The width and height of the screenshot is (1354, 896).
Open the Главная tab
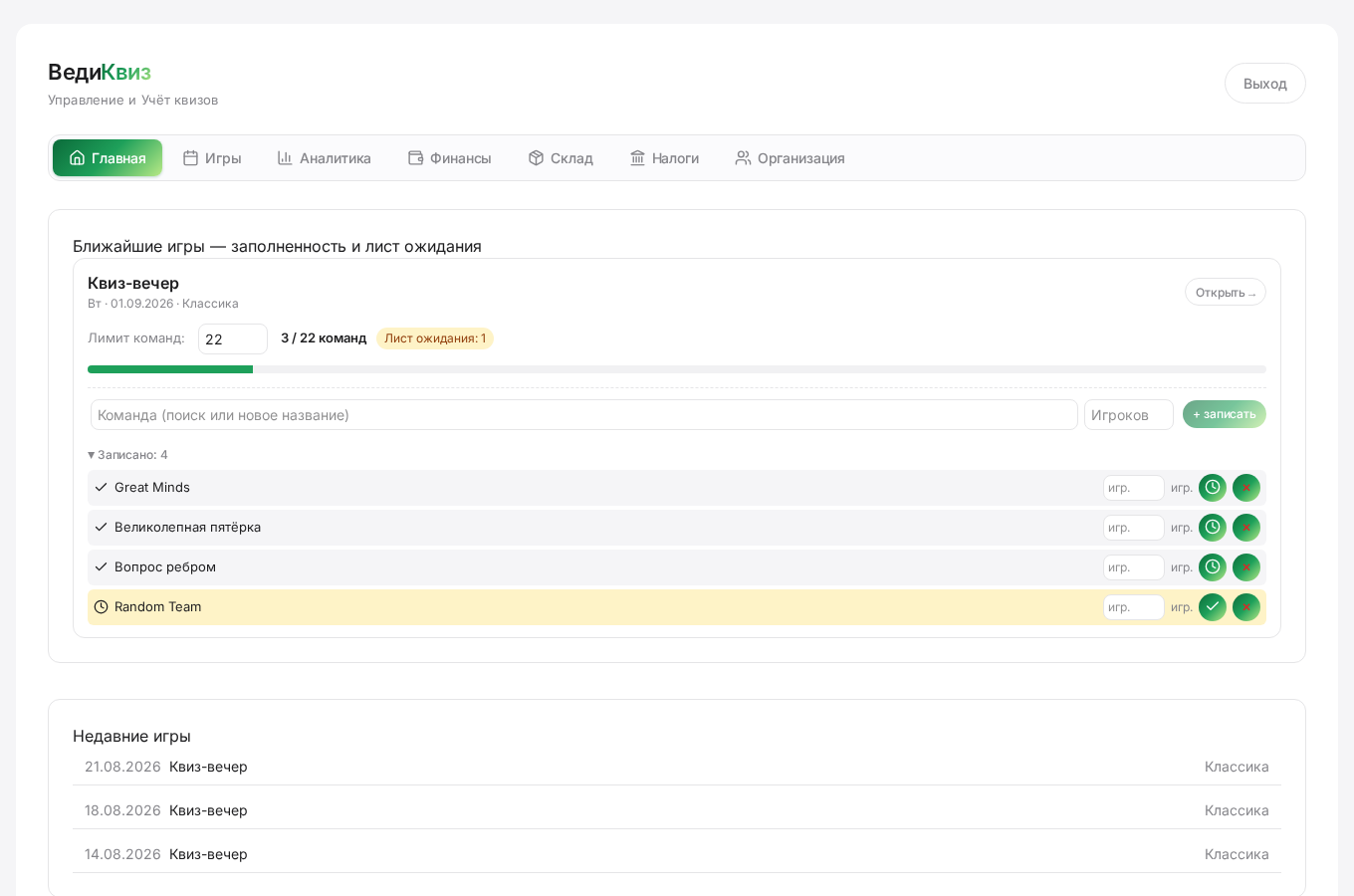pos(108,158)
